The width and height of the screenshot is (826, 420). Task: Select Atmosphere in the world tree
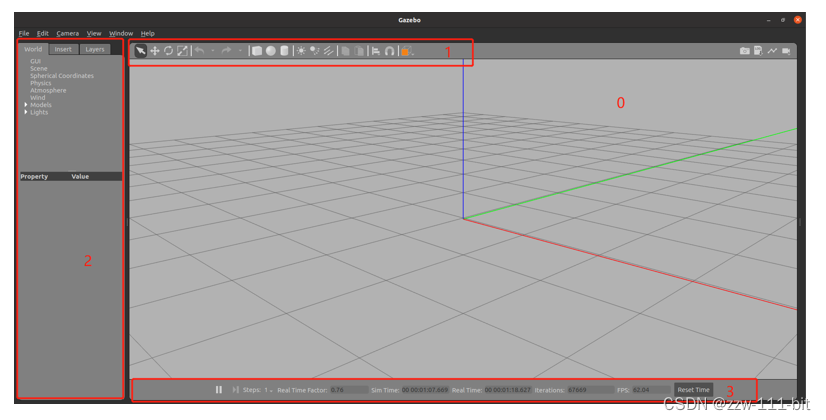(48, 91)
